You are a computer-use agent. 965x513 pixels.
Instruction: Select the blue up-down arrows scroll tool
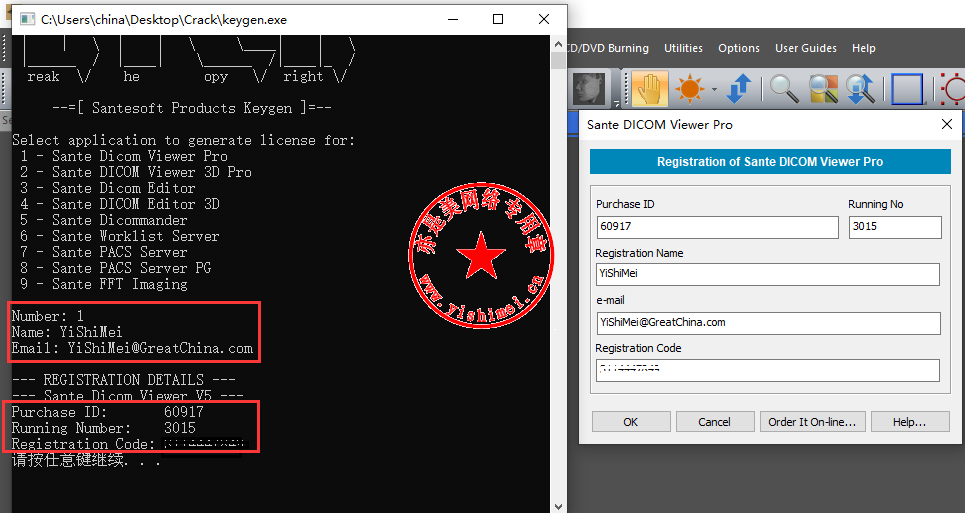click(739, 89)
